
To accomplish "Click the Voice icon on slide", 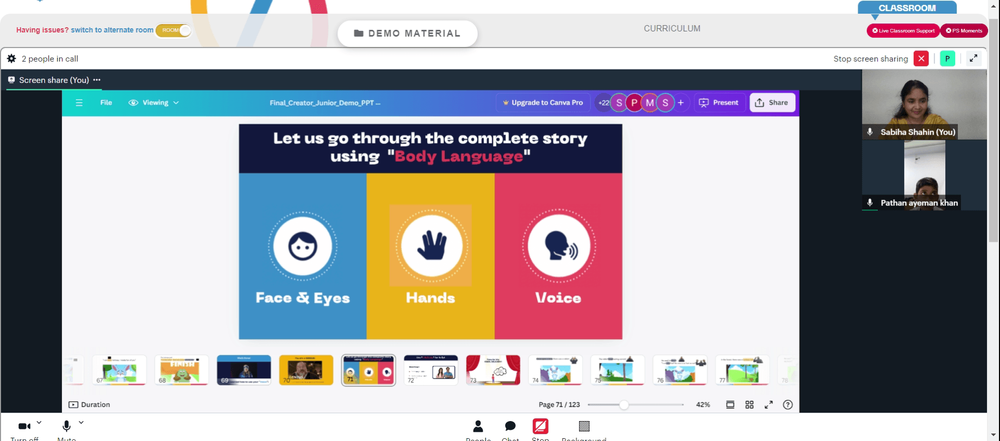I will [559, 246].
